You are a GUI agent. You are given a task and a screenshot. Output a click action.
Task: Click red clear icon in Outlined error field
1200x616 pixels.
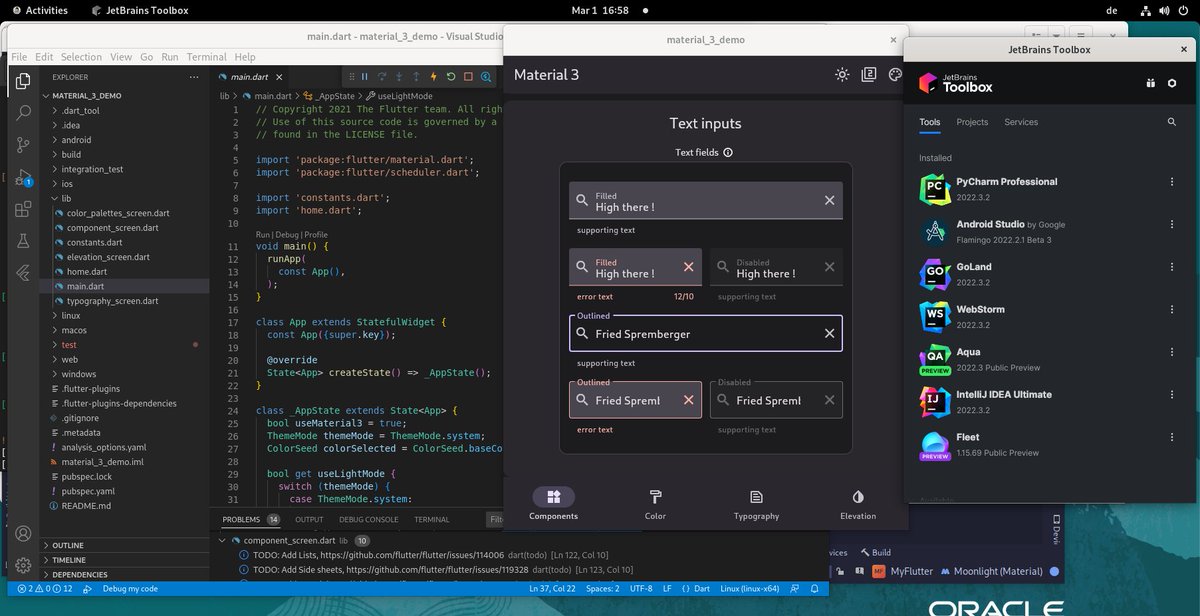(688, 400)
